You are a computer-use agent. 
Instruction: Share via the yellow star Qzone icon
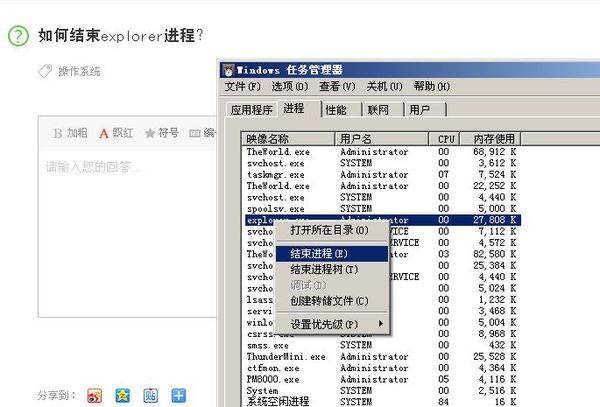[122, 394]
